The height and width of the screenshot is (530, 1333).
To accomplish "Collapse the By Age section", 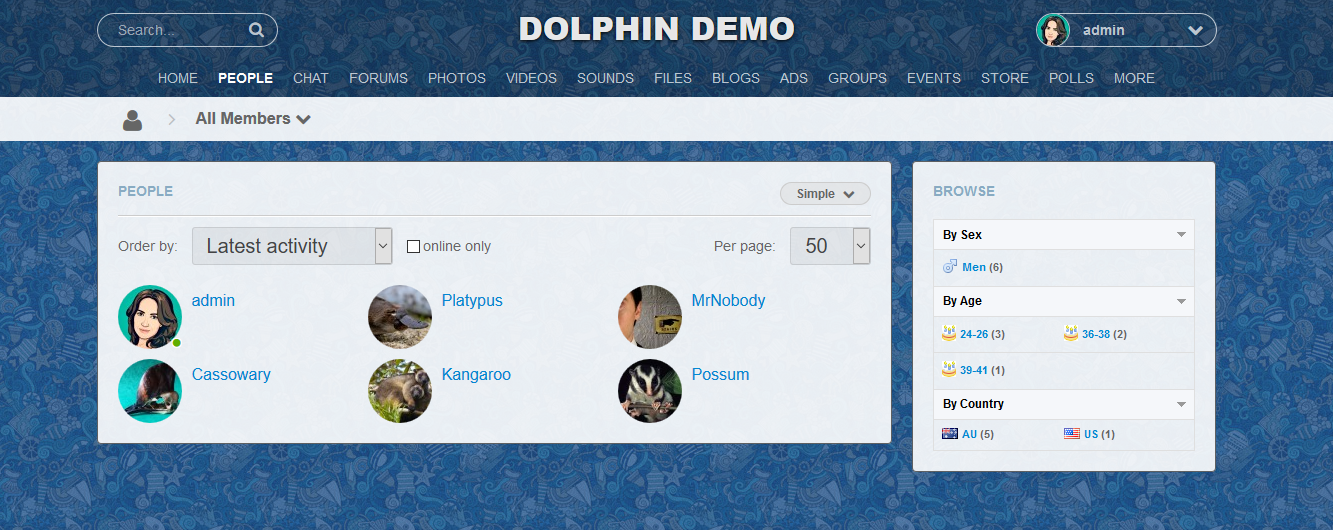I will pos(1181,301).
